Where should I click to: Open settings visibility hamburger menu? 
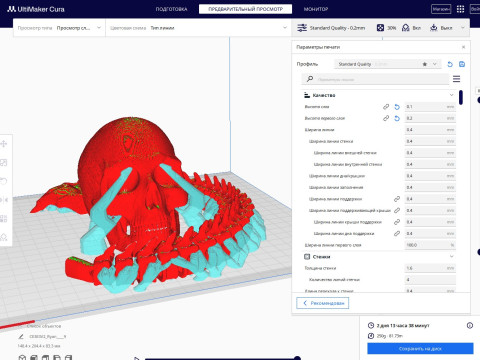[x=457, y=79]
